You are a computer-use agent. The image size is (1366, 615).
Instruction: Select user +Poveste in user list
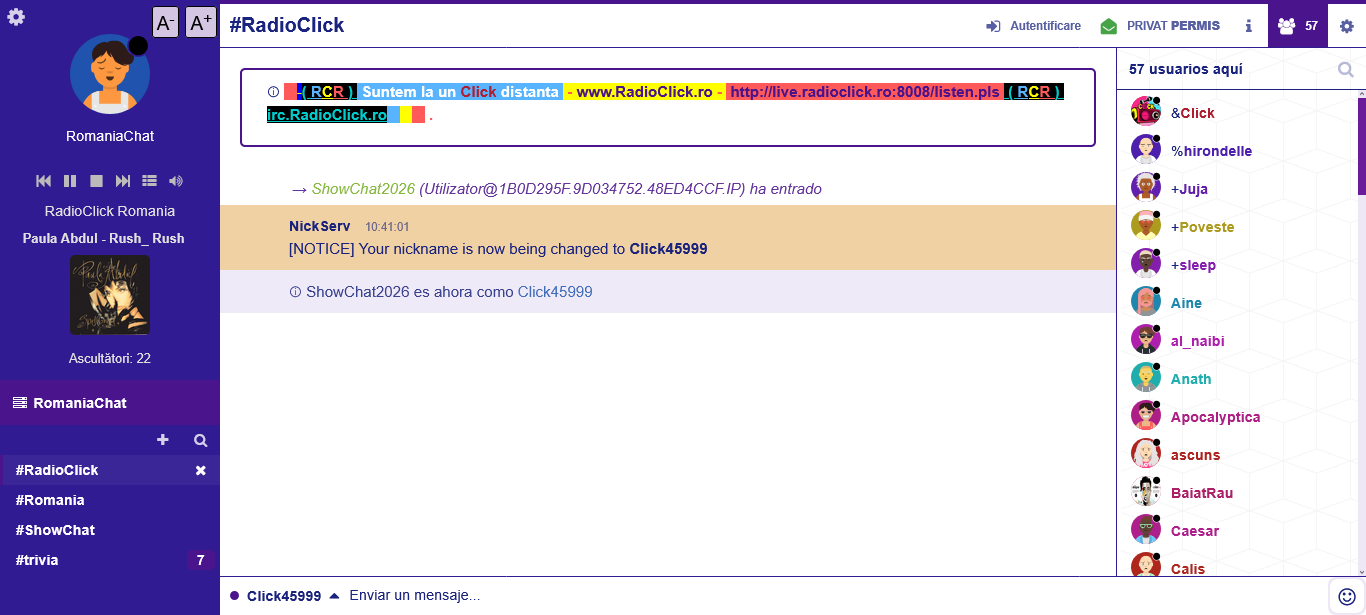[1203, 227]
